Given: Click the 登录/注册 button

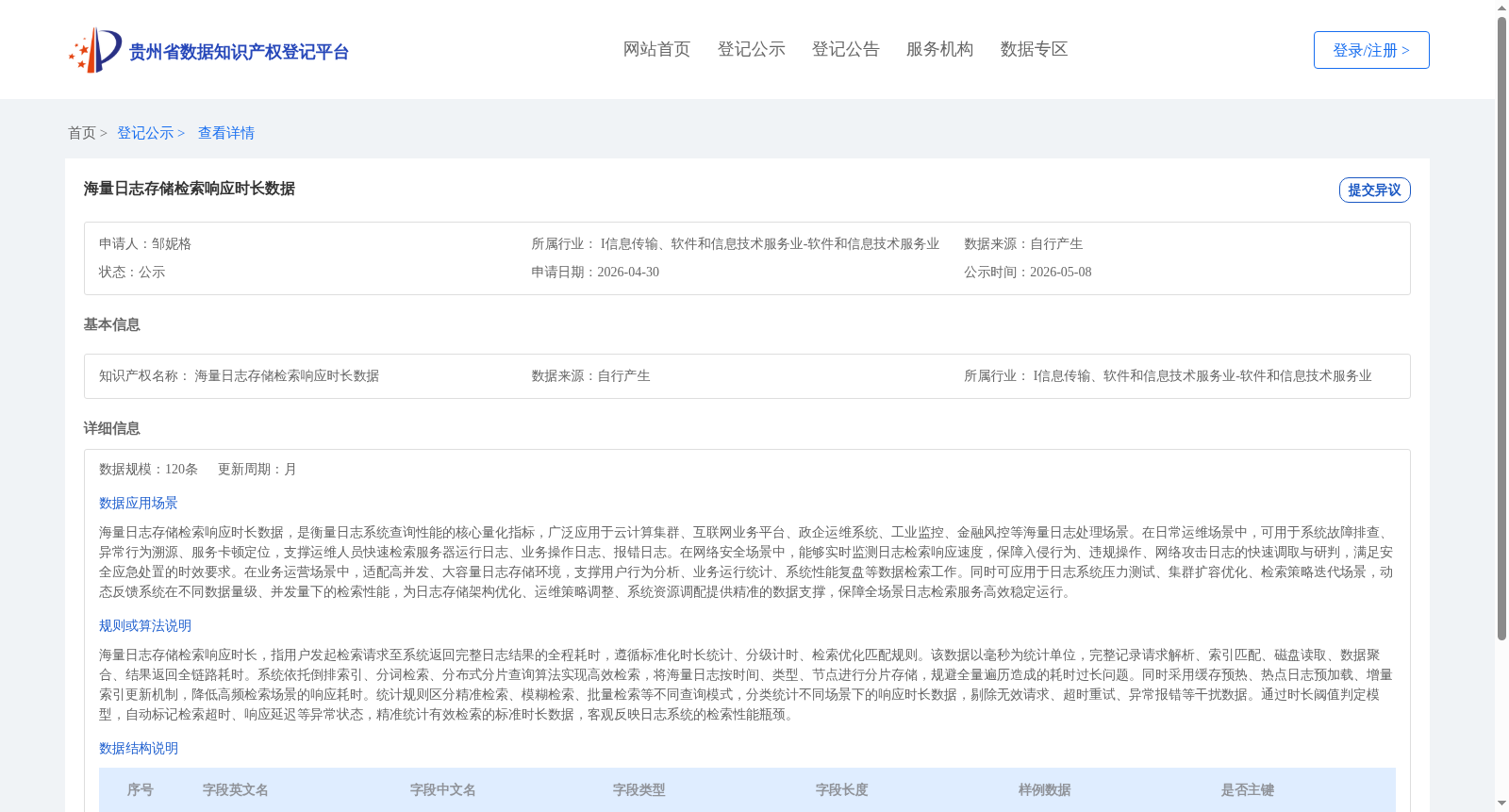Looking at the screenshot, I should pos(1371,50).
